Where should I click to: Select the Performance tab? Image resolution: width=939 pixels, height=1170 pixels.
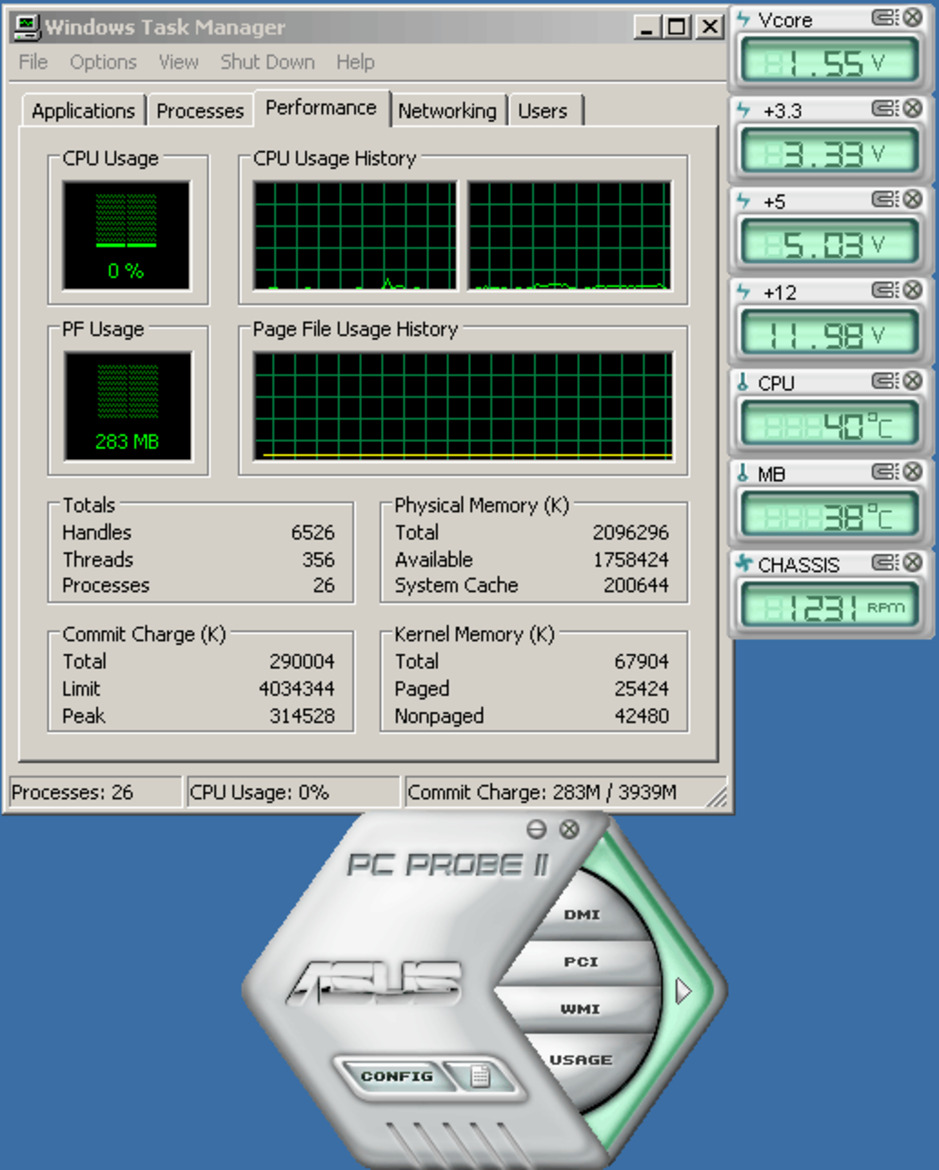[x=321, y=108]
